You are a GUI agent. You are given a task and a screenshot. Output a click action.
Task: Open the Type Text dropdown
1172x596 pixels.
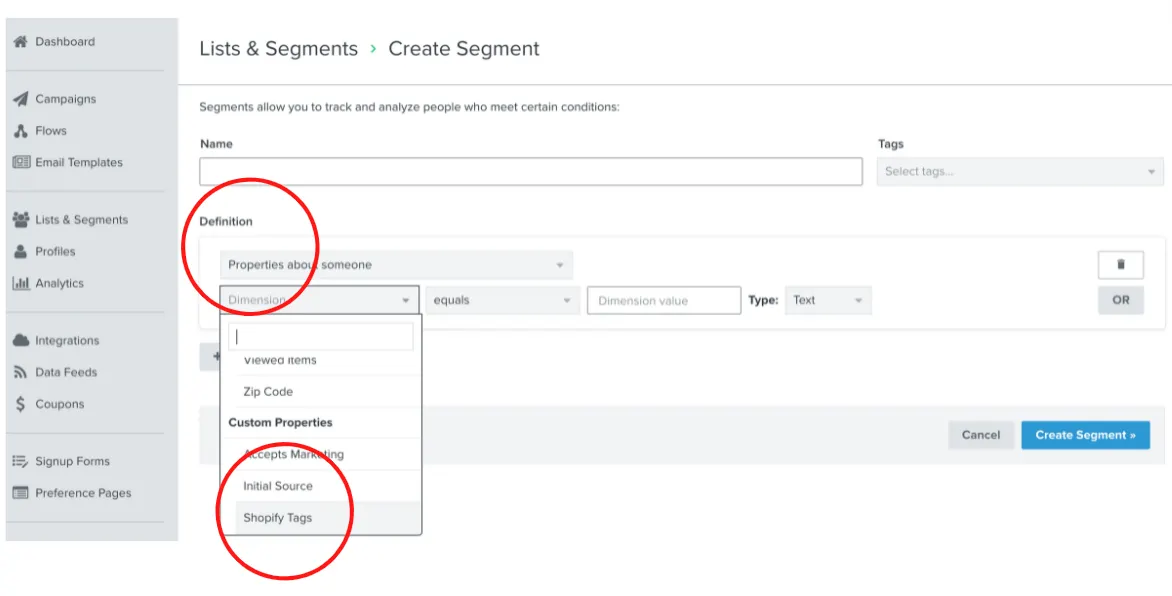click(x=828, y=300)
